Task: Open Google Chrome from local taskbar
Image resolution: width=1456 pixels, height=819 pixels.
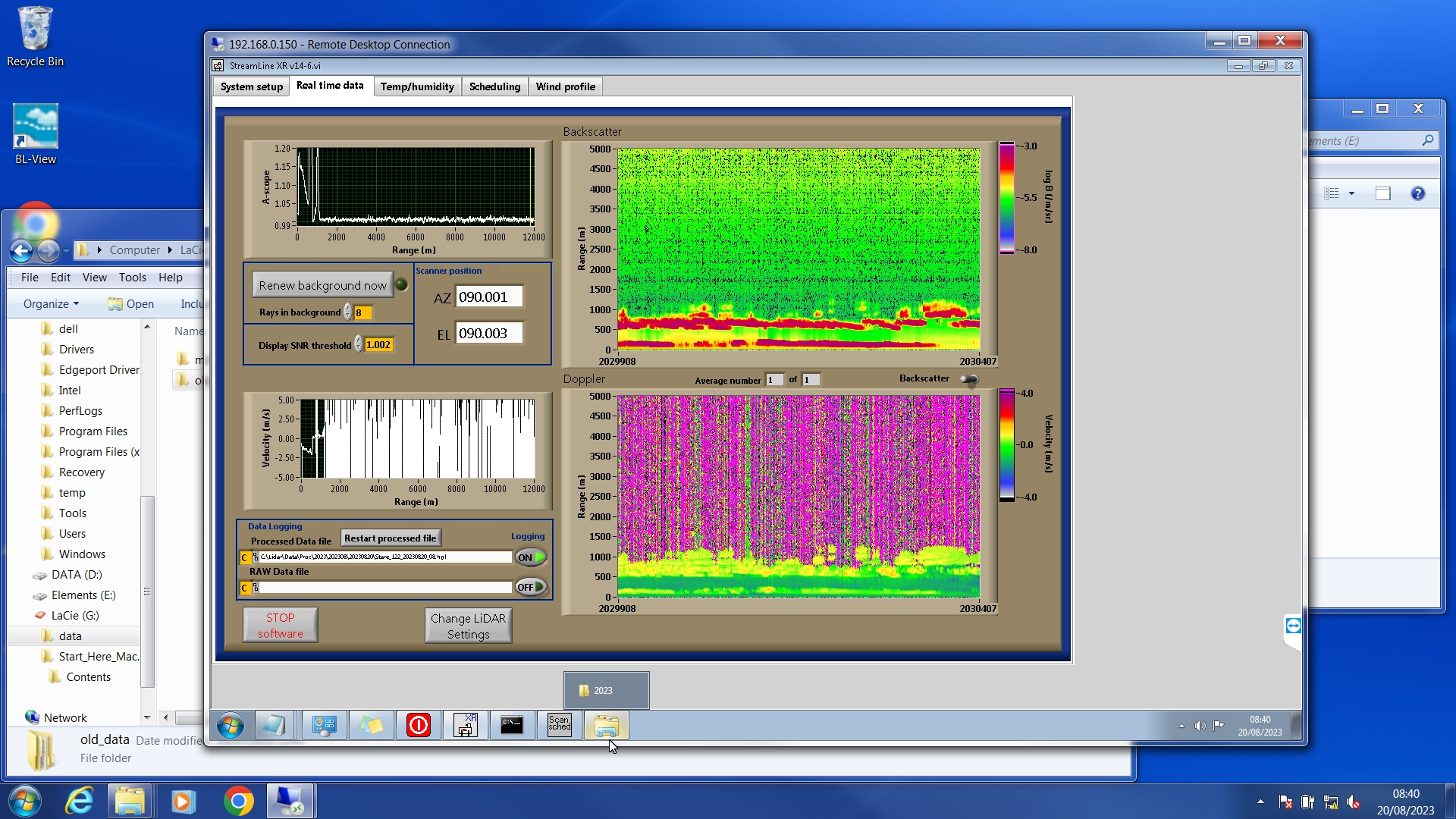Action: [x=238, y=802]
